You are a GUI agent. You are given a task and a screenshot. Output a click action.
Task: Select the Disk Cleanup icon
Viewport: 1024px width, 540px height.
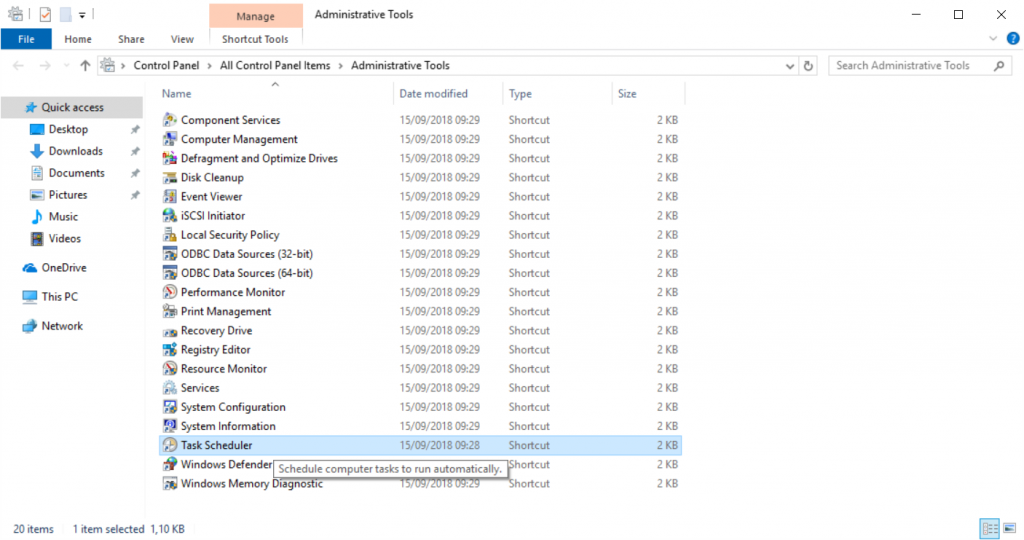click(170, 177)
